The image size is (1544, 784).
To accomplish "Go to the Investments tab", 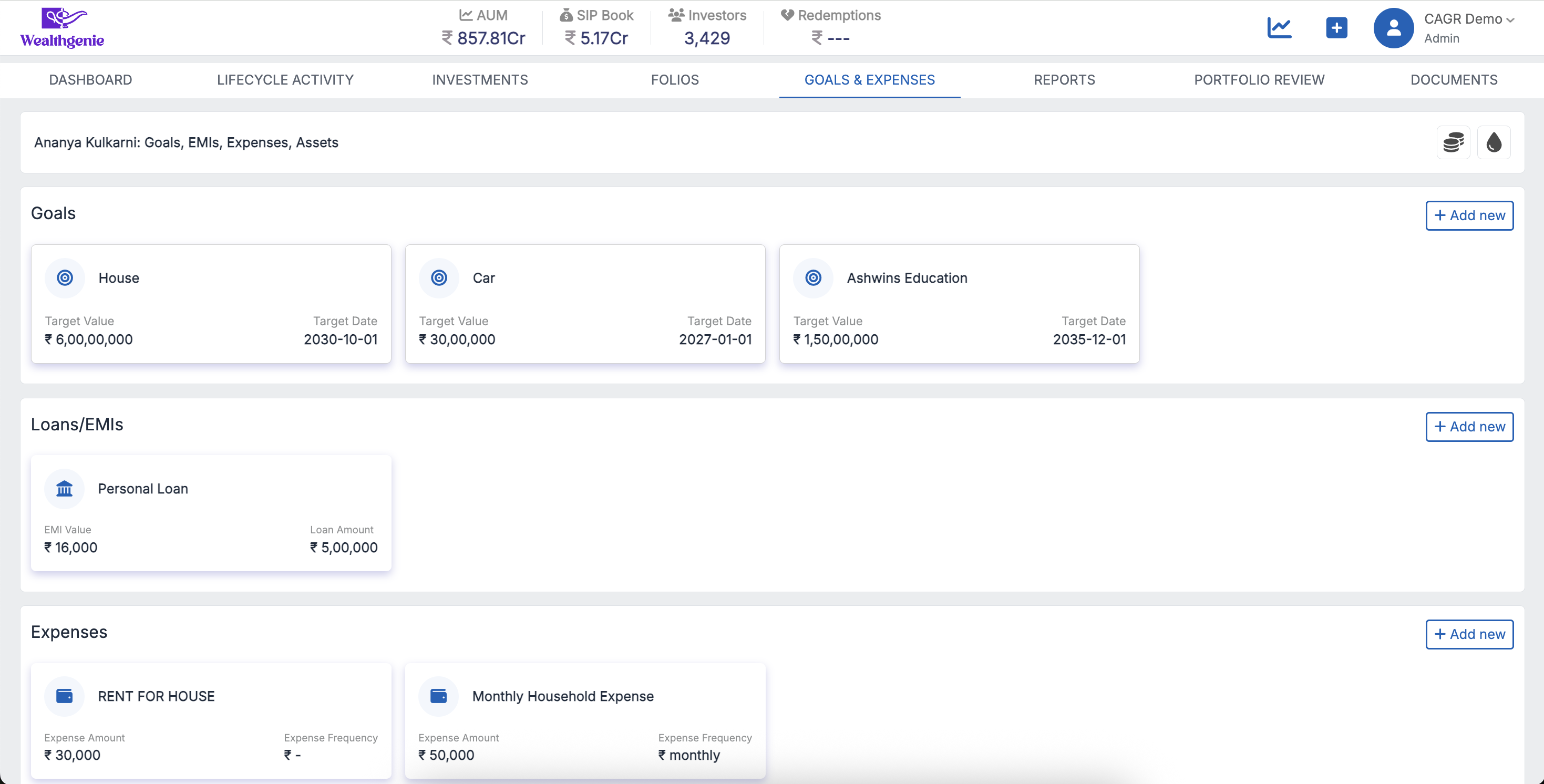I will click(x=479, y=80).
